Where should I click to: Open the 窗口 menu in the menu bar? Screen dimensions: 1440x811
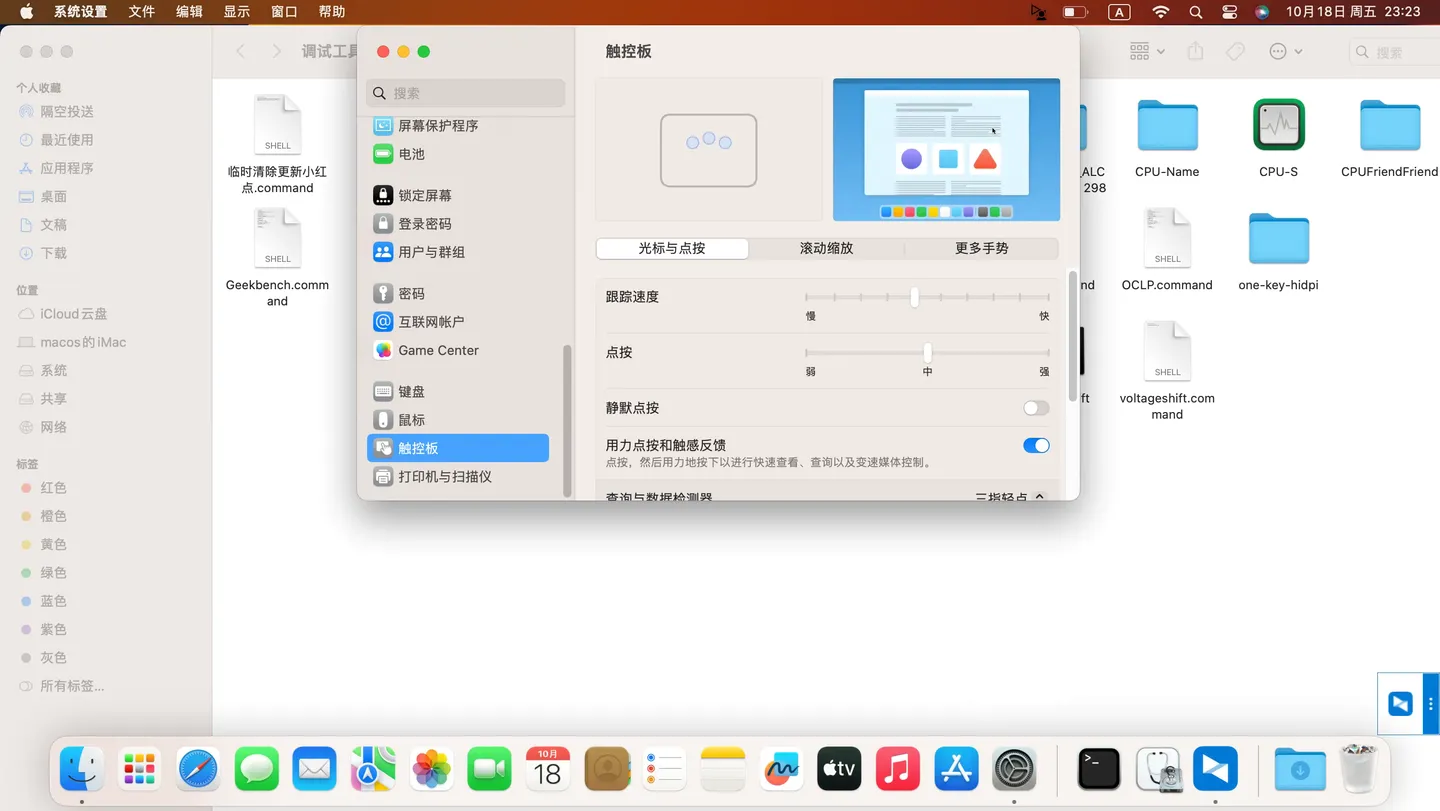tap(283, 11)
